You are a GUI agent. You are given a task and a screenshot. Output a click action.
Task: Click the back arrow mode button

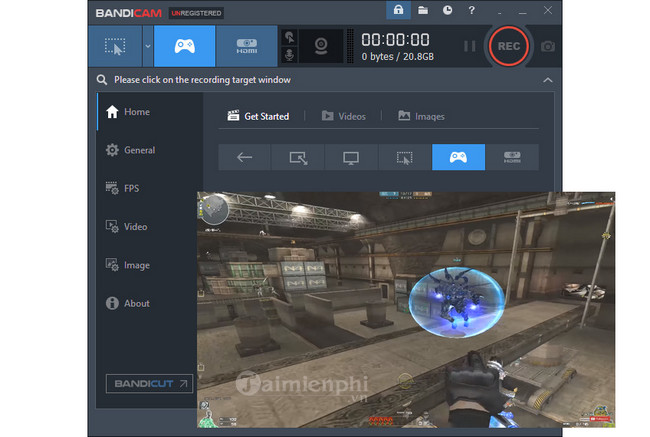point(244,157)
